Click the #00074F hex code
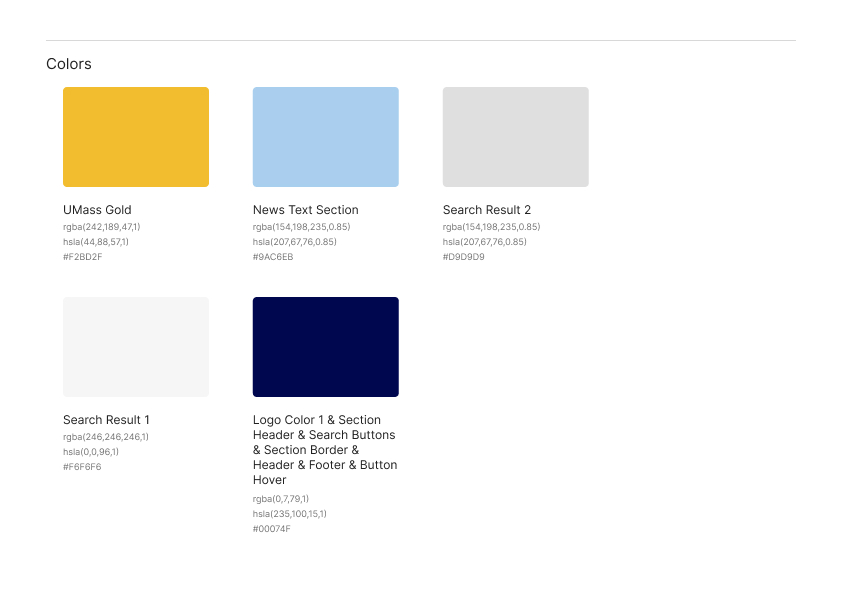842x595 pixels. click(272, 529)
